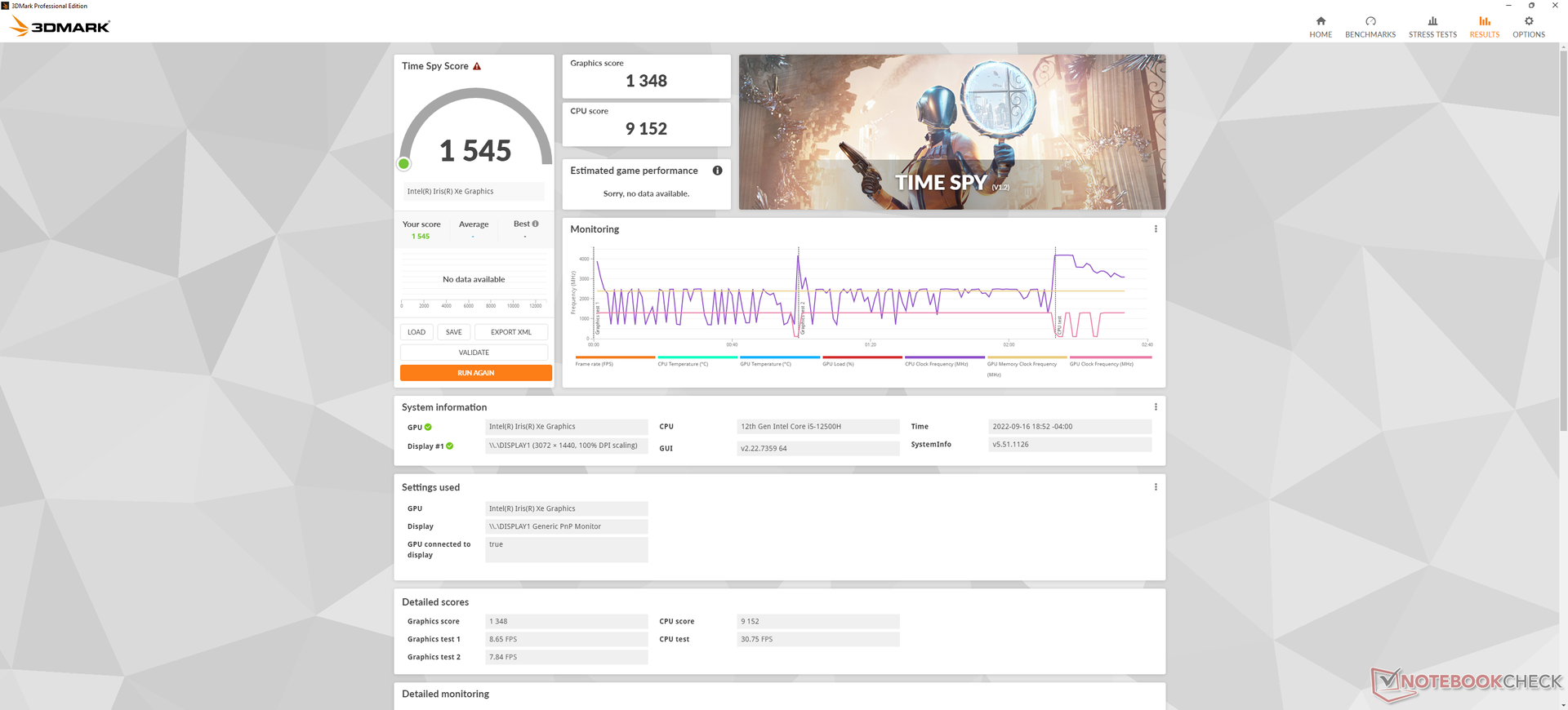Click CPU test 30.75 FPS value
Image resolution: width=1568 pixels, height=710 pixels.
pyautogui.click(x=817, y=639)
